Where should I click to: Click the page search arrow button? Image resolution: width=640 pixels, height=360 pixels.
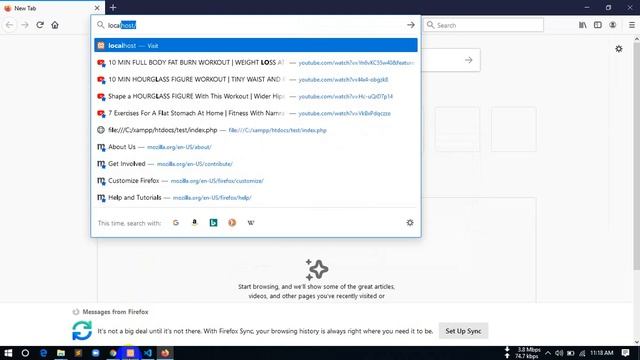point(469,60)
